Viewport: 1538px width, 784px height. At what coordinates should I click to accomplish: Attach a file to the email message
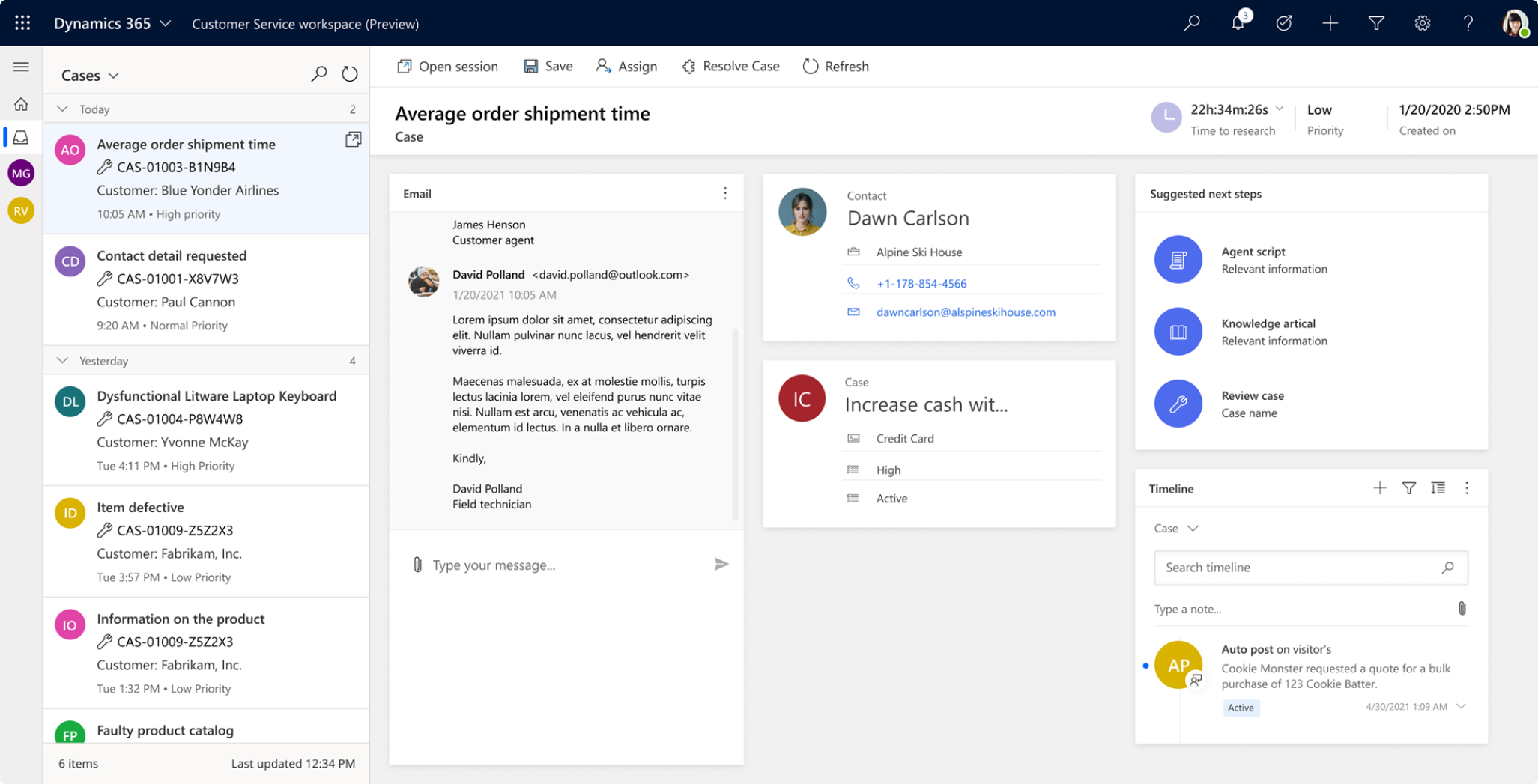(x=417, y=565)
